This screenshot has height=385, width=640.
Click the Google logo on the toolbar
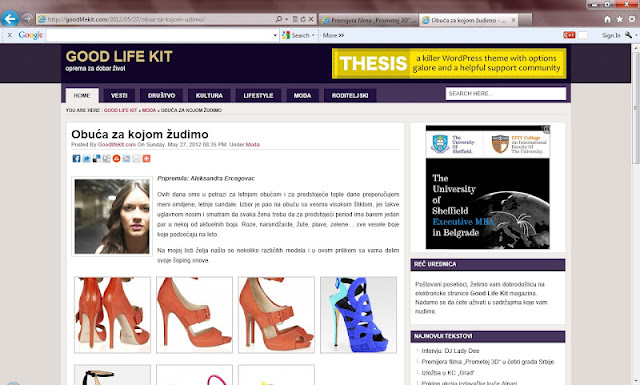pyautogui.click(x=31, y=35)
